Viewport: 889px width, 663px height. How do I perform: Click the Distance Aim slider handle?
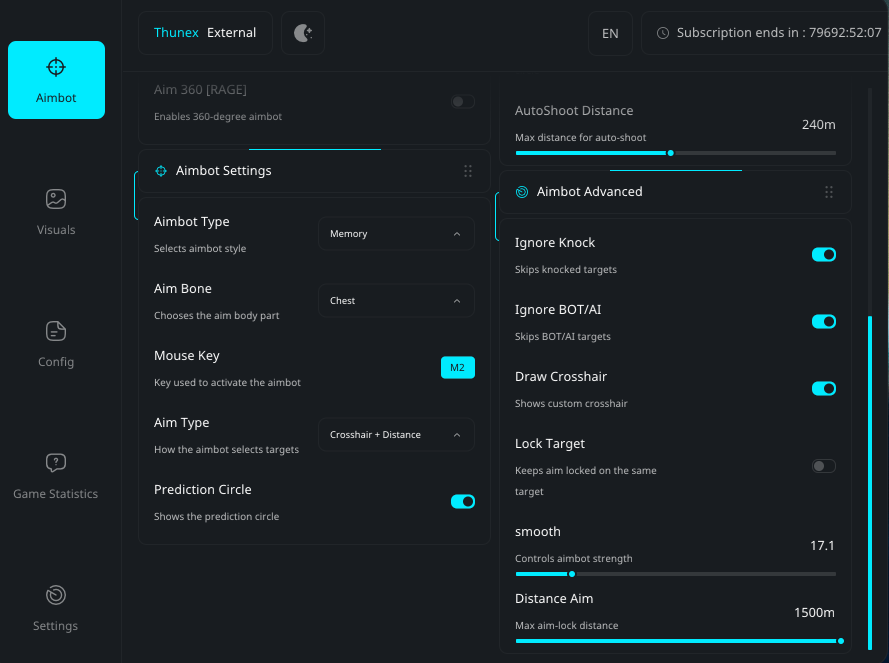point(841,641)
